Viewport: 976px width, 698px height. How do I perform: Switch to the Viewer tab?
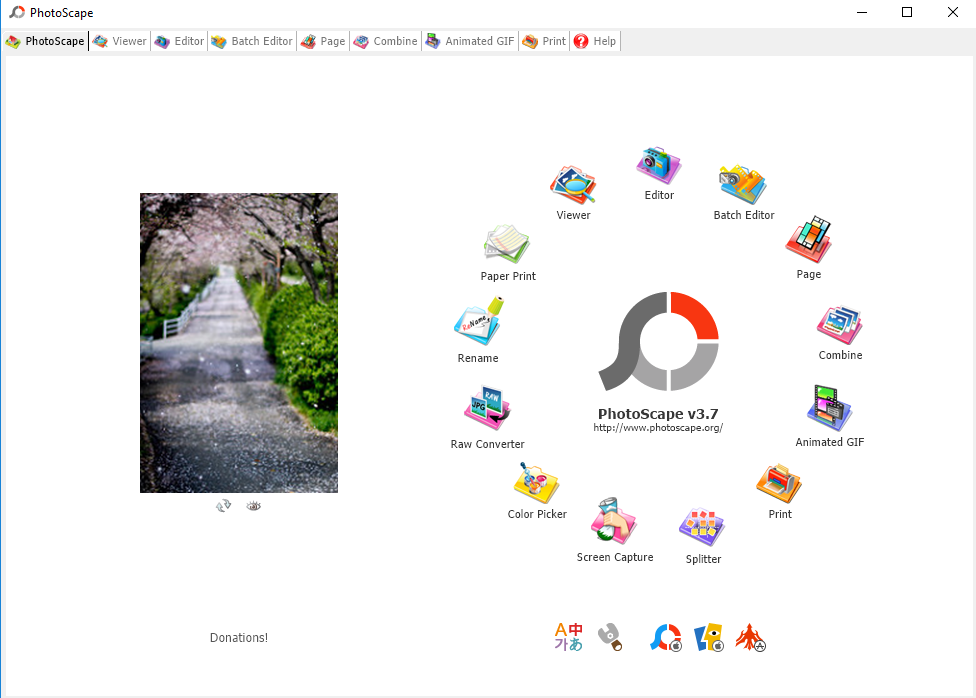coord(120,41)
